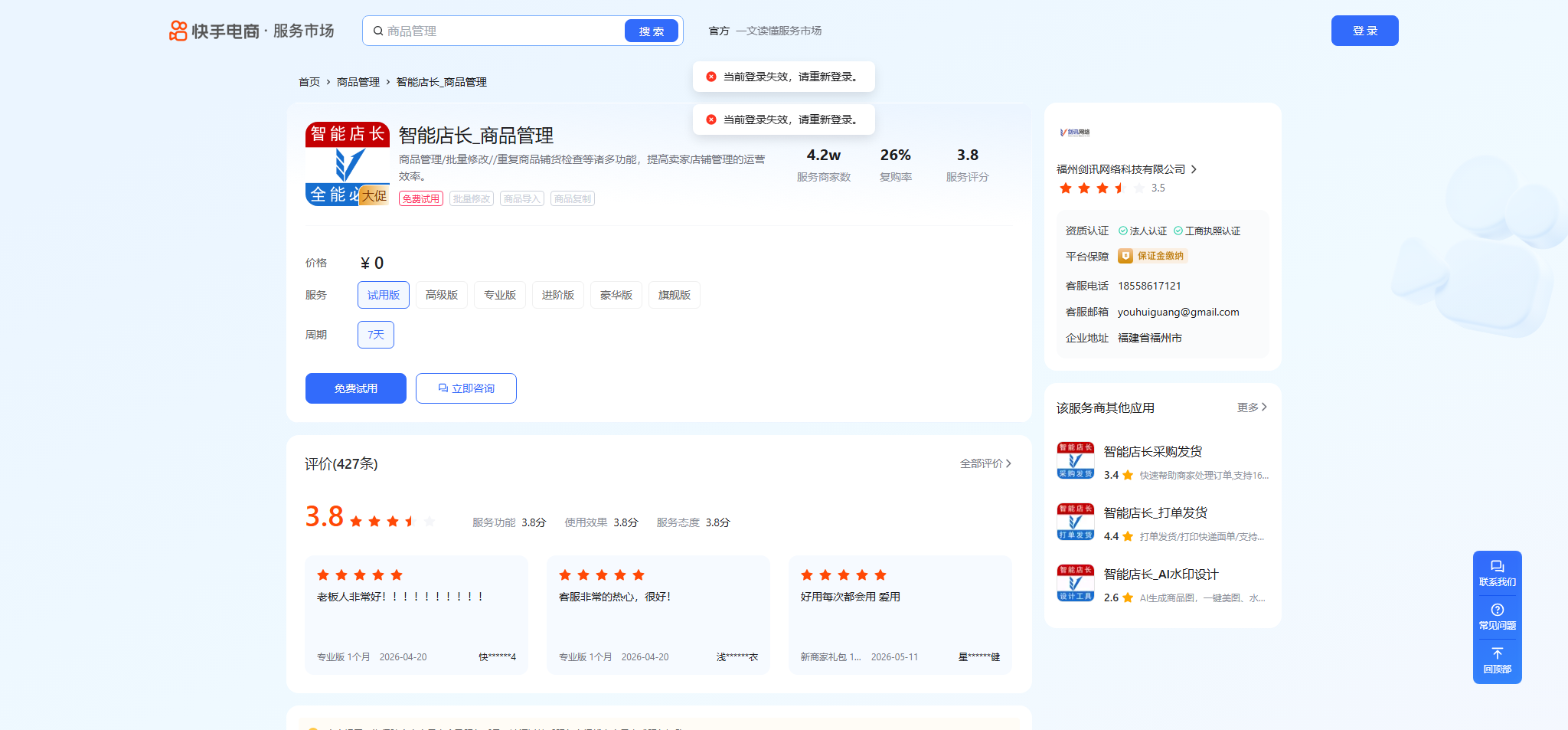Screen dimensions: 1568x730
Task: Open 更多 apps from this provider
Action: pos(1252,408)
